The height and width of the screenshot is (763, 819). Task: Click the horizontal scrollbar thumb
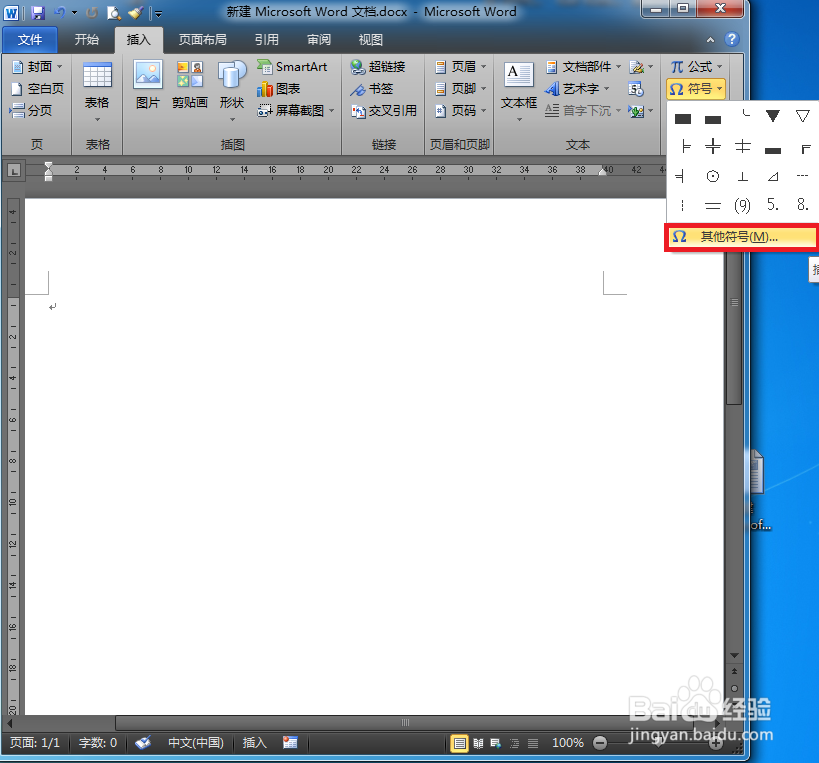click(x=405, y=723)
